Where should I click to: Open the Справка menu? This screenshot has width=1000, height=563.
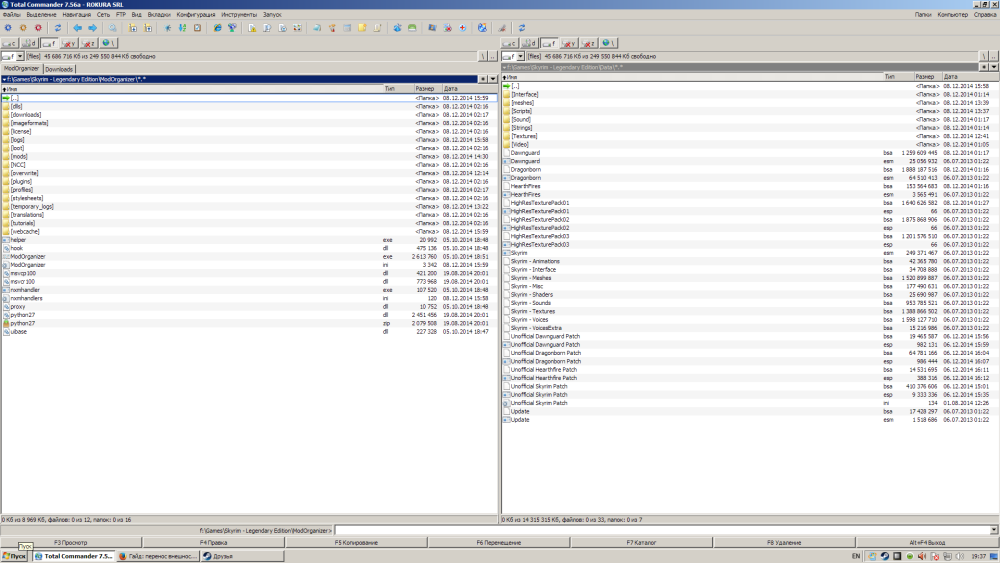(x=985, y=15)
